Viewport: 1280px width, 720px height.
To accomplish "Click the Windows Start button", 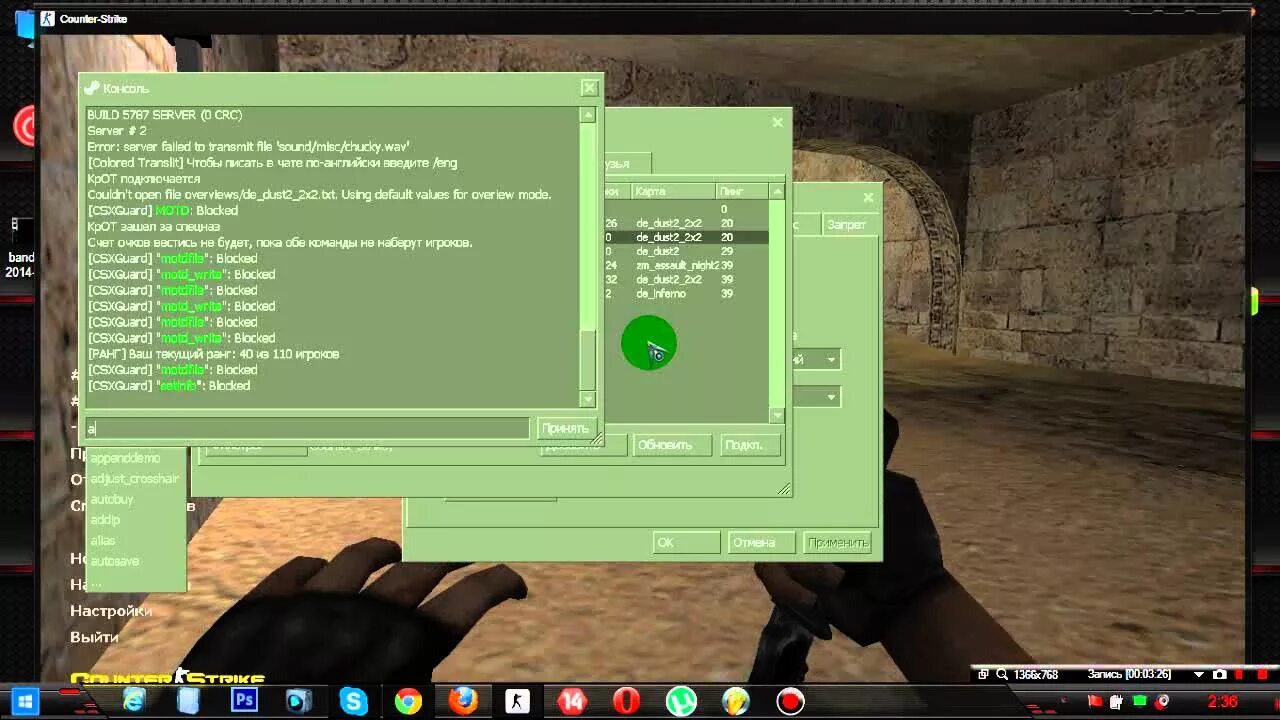I will pos(24,700).
